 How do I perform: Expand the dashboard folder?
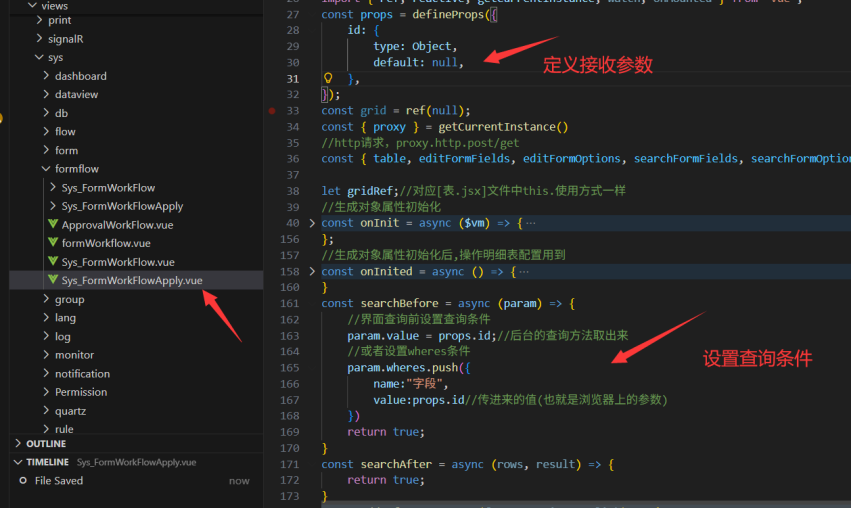pos(46,76)
